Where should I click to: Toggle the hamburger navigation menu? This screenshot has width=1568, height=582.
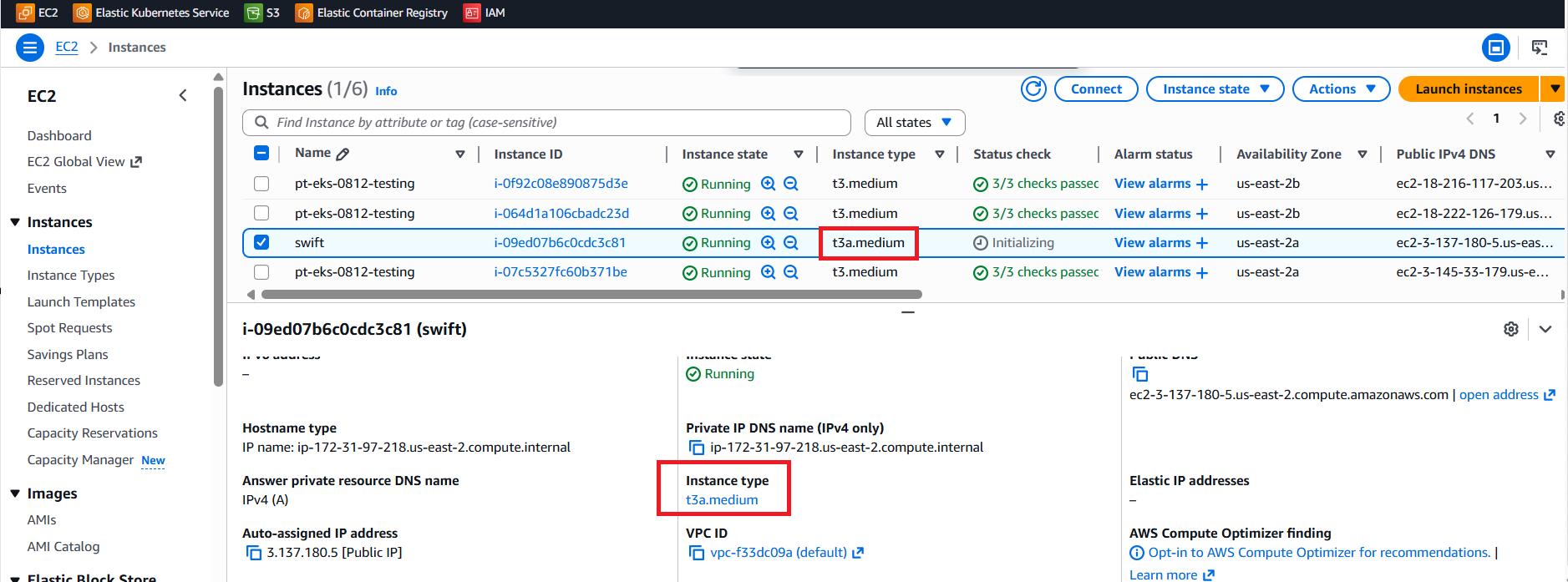[x=30, y=48]
